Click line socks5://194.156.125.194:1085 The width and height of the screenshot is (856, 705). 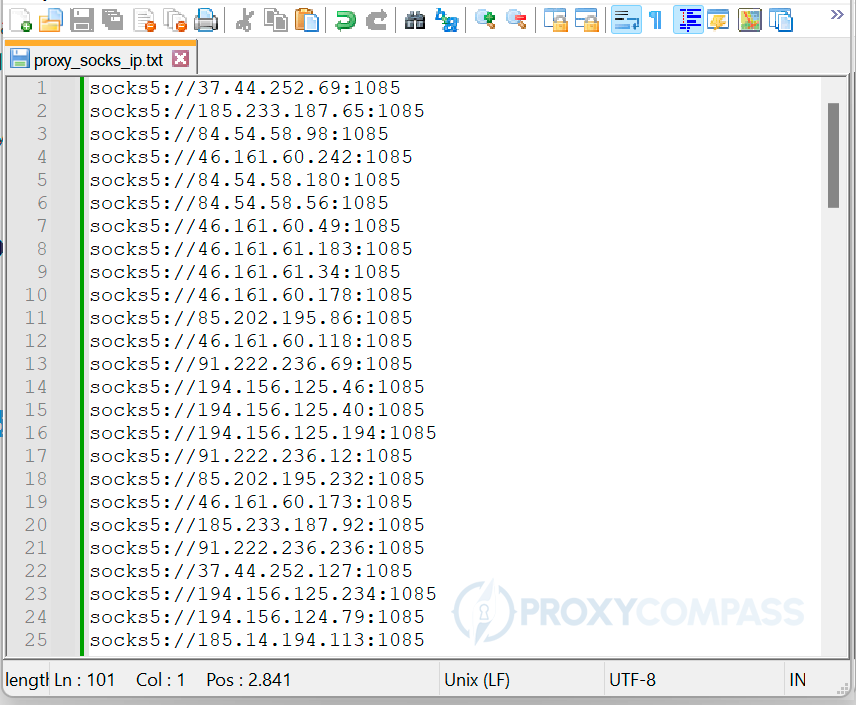coord(263,433)
